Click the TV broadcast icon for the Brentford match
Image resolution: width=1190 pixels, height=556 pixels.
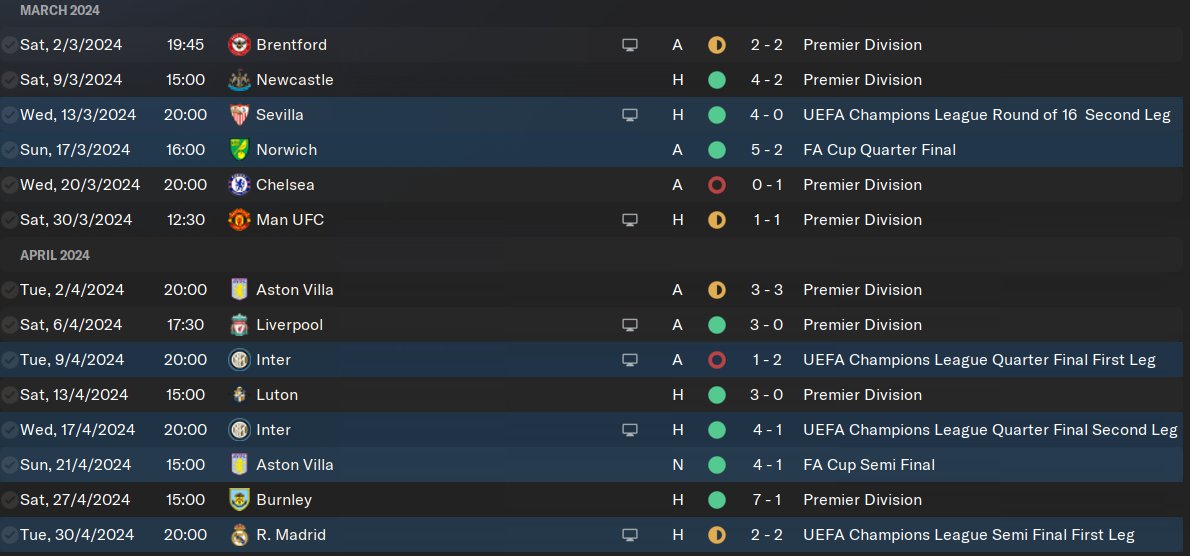[630, 45]
